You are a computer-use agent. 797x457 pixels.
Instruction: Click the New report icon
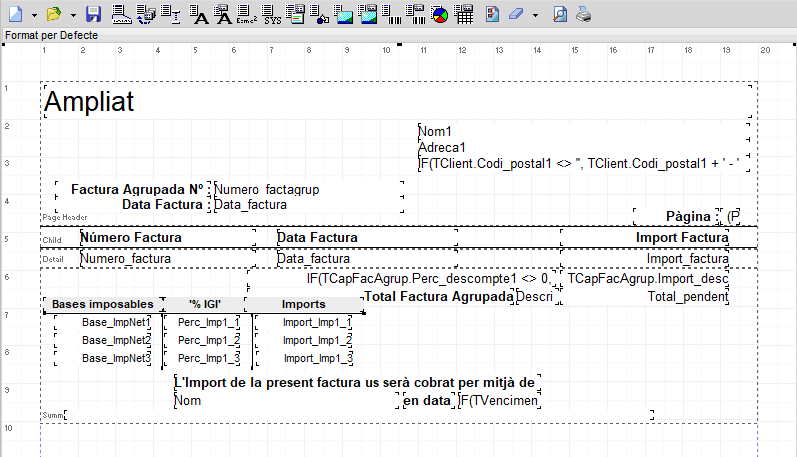[x=16, y=14]
